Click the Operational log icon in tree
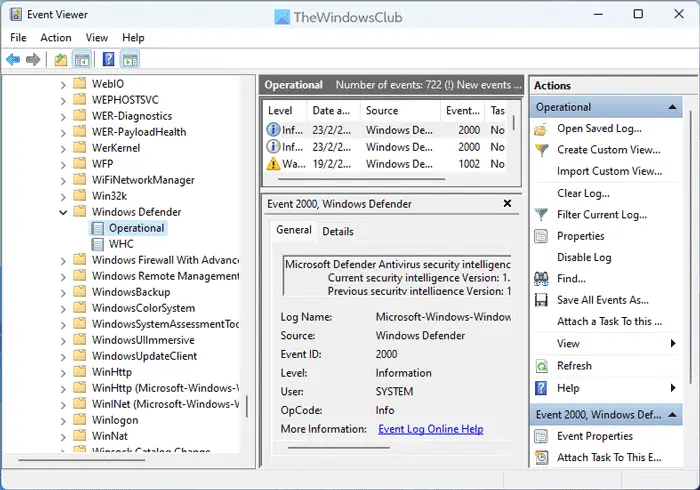This screenshot has height=490, width=700. pos(97,228)
